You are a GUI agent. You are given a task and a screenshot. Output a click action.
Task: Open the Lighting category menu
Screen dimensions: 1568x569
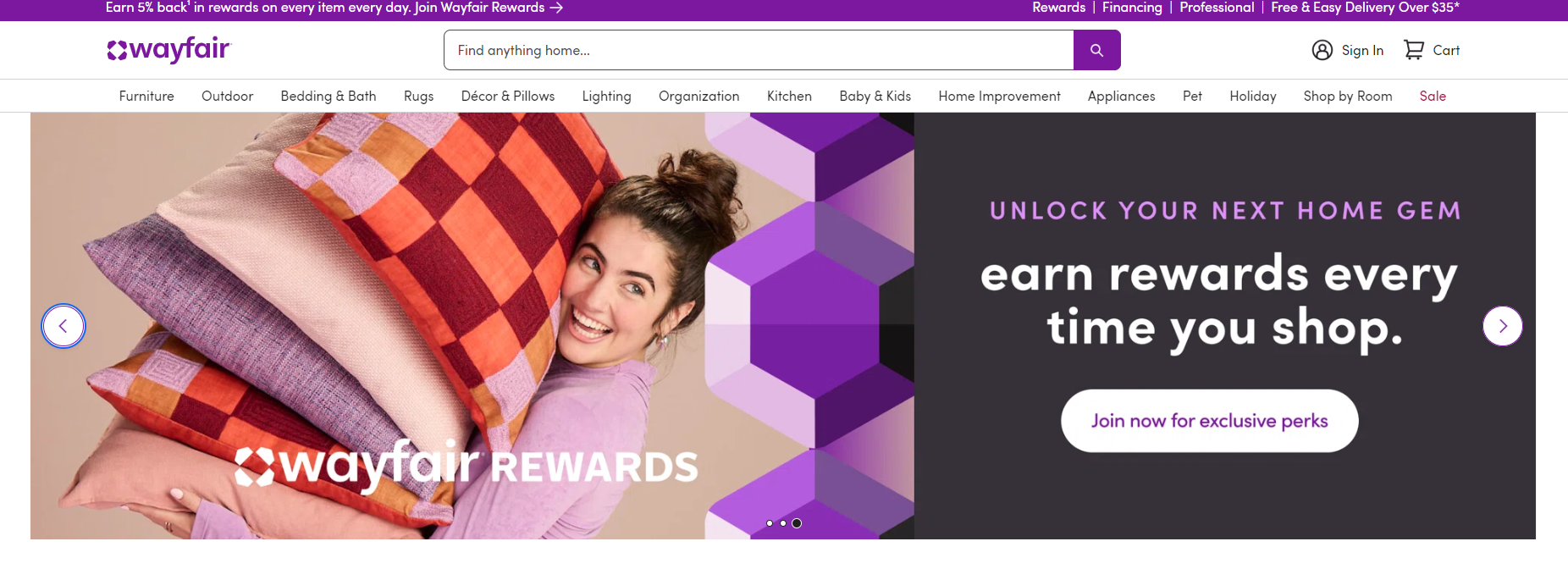click(x=606, y=96)
